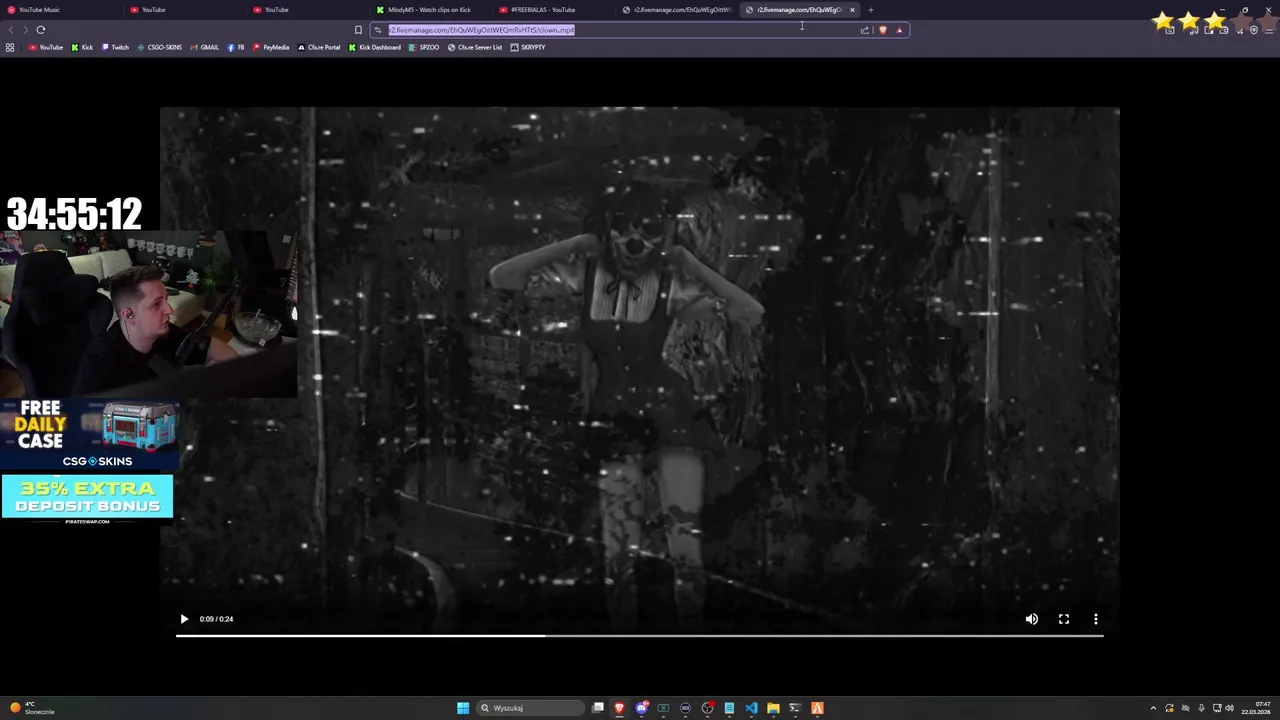Mute the video using the volume icon
The image size is (1280, 720).
[x=1032, y=619]
